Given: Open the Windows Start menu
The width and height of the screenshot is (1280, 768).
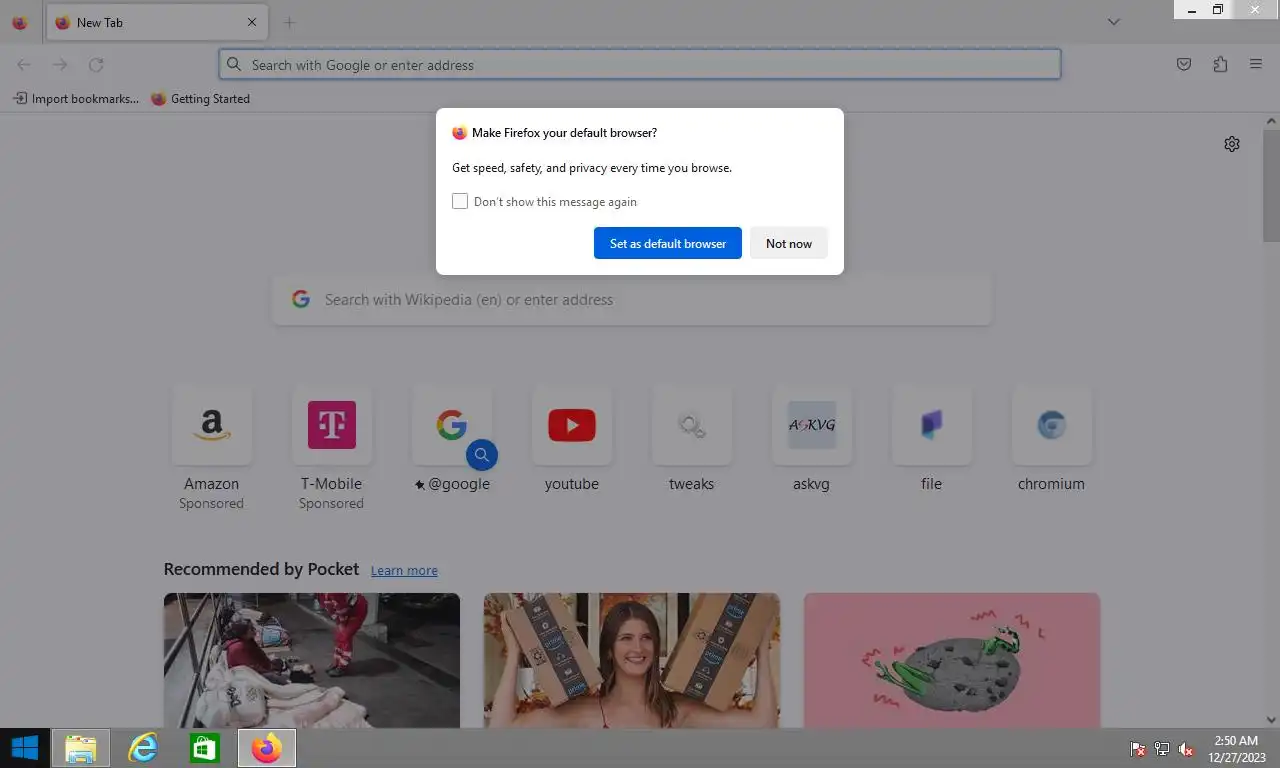Looking at the screenshot, I should click(24, 748).
